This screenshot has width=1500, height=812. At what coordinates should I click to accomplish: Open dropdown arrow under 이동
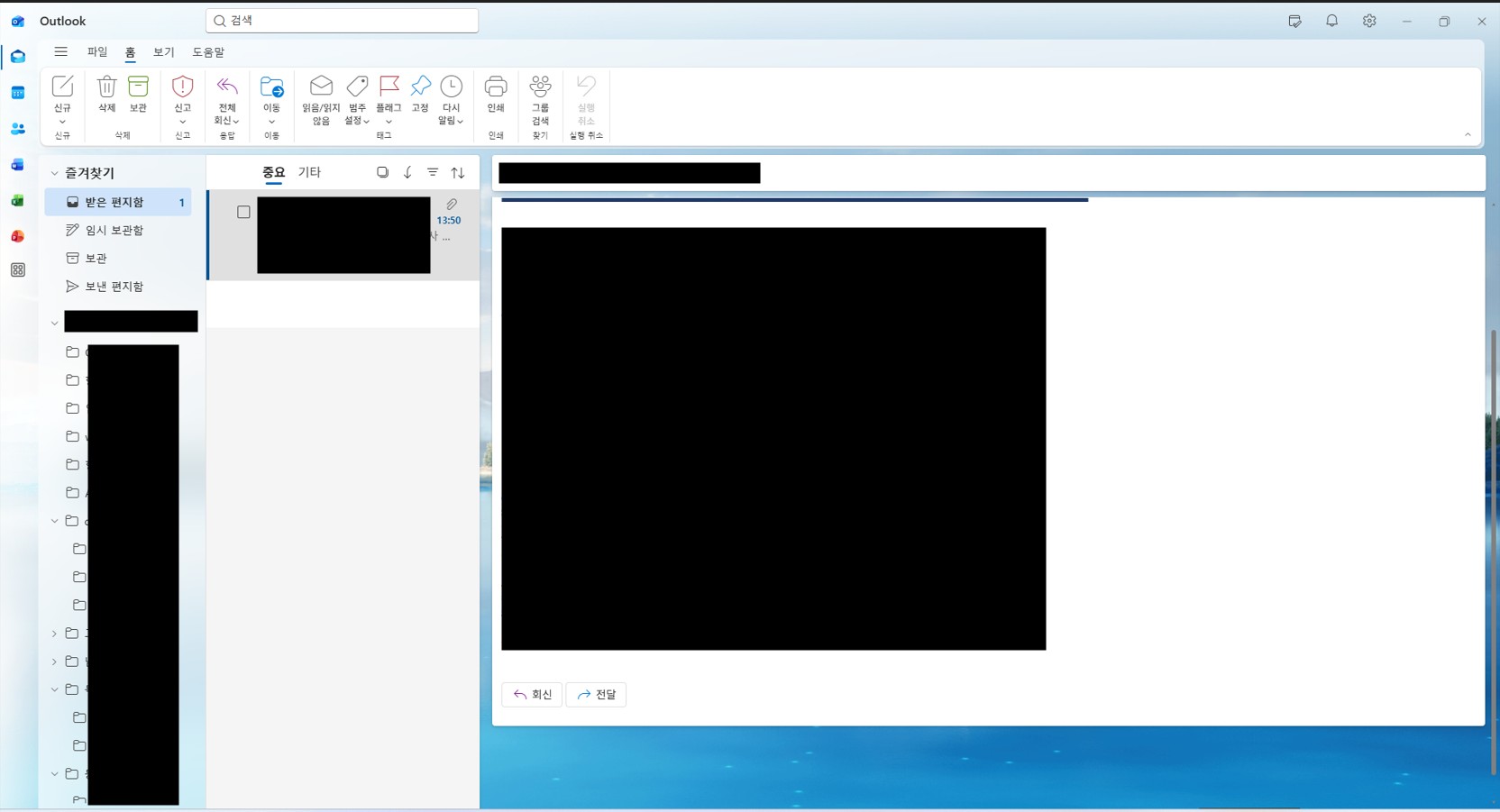[x=271, y=122]
